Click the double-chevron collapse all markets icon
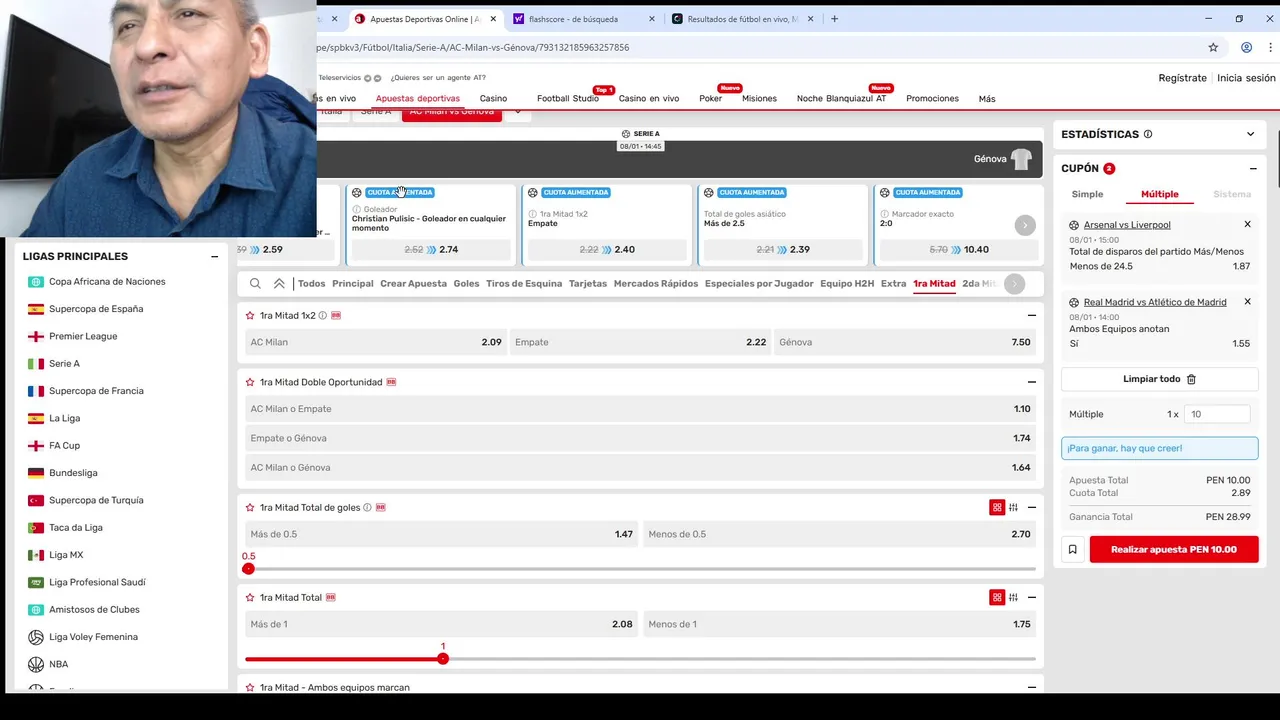1280x720 pixels. pos(279,284)
